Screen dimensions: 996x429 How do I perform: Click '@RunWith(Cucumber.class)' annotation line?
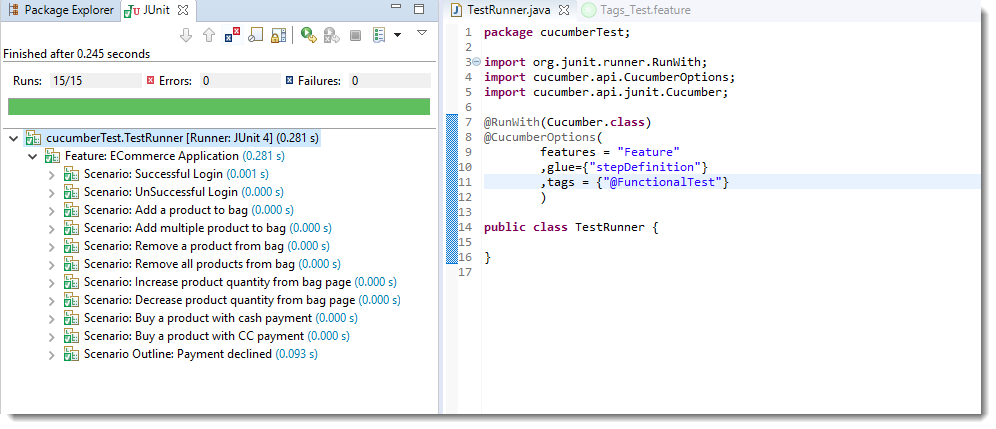568,122
